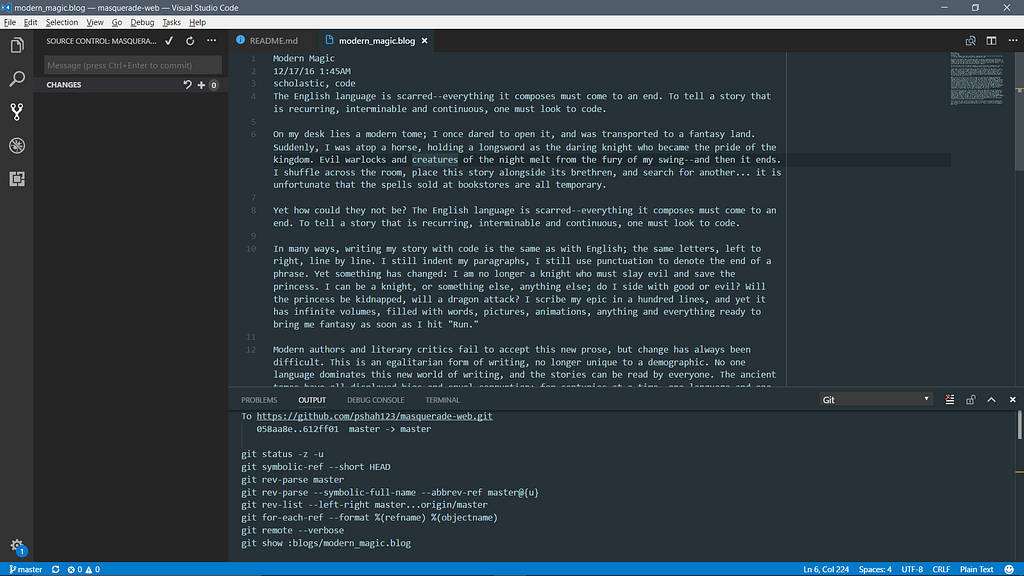Close the modern_magic.blog tab
Image resolution: width=1024 pixels, height=576 pixels.
[424, 40]
